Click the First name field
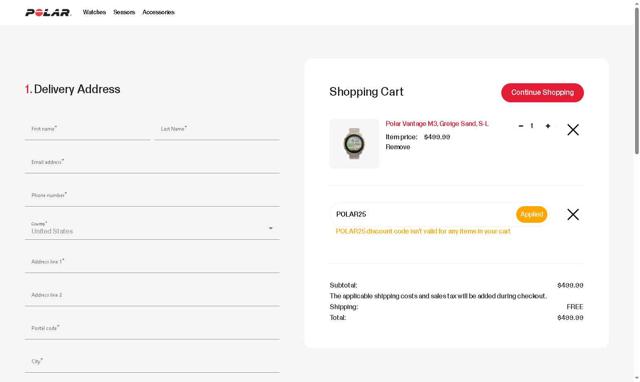The height and width of the screenshot is (382, 640). 87,129
